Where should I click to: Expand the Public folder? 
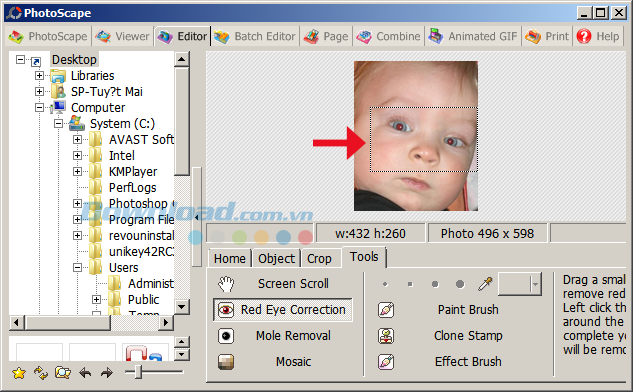pos(96,300)
